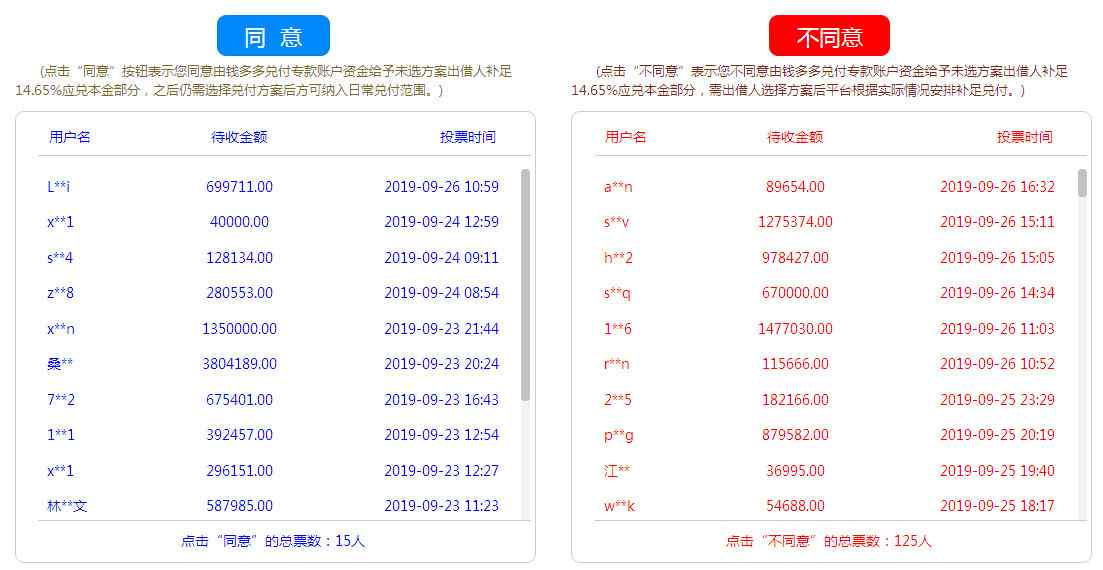The image size is (1103, 570).
Task: Select user 江** in disagree list
Action: [x=617, y=471]
